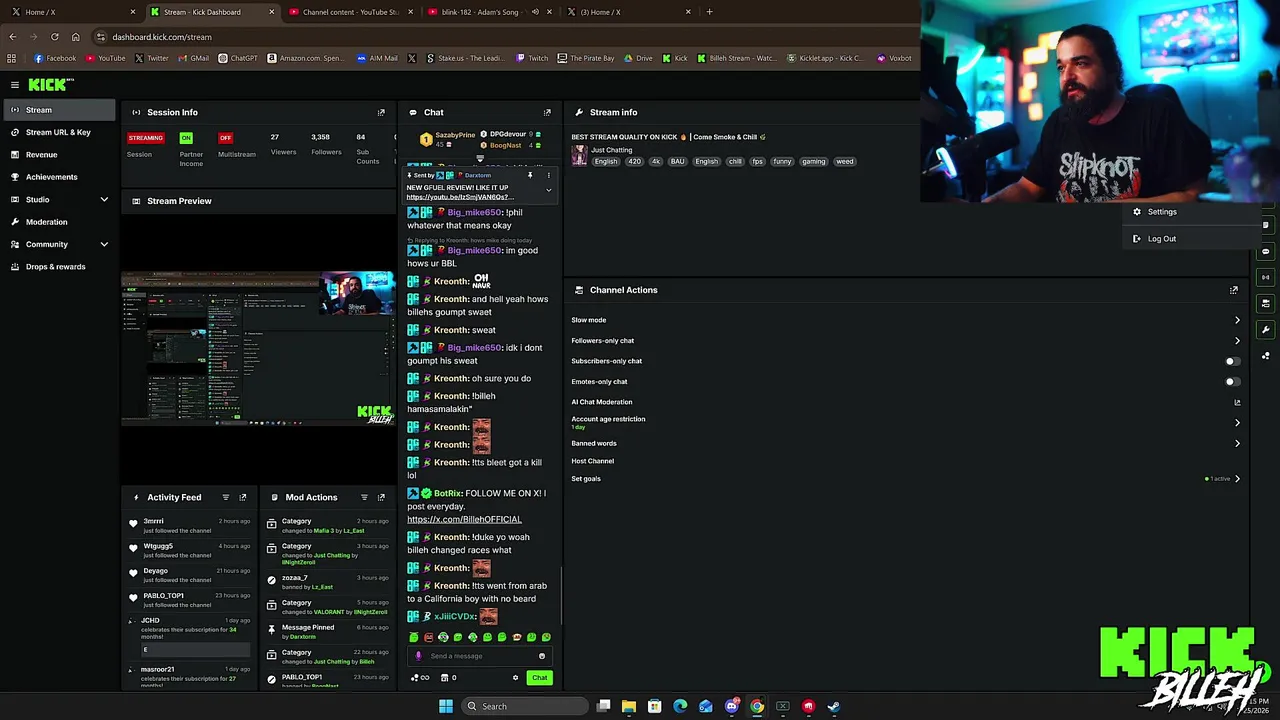Open Revenue in the sidebar
The height and width of the screenshot is (720, 1280).
(58, 154)
